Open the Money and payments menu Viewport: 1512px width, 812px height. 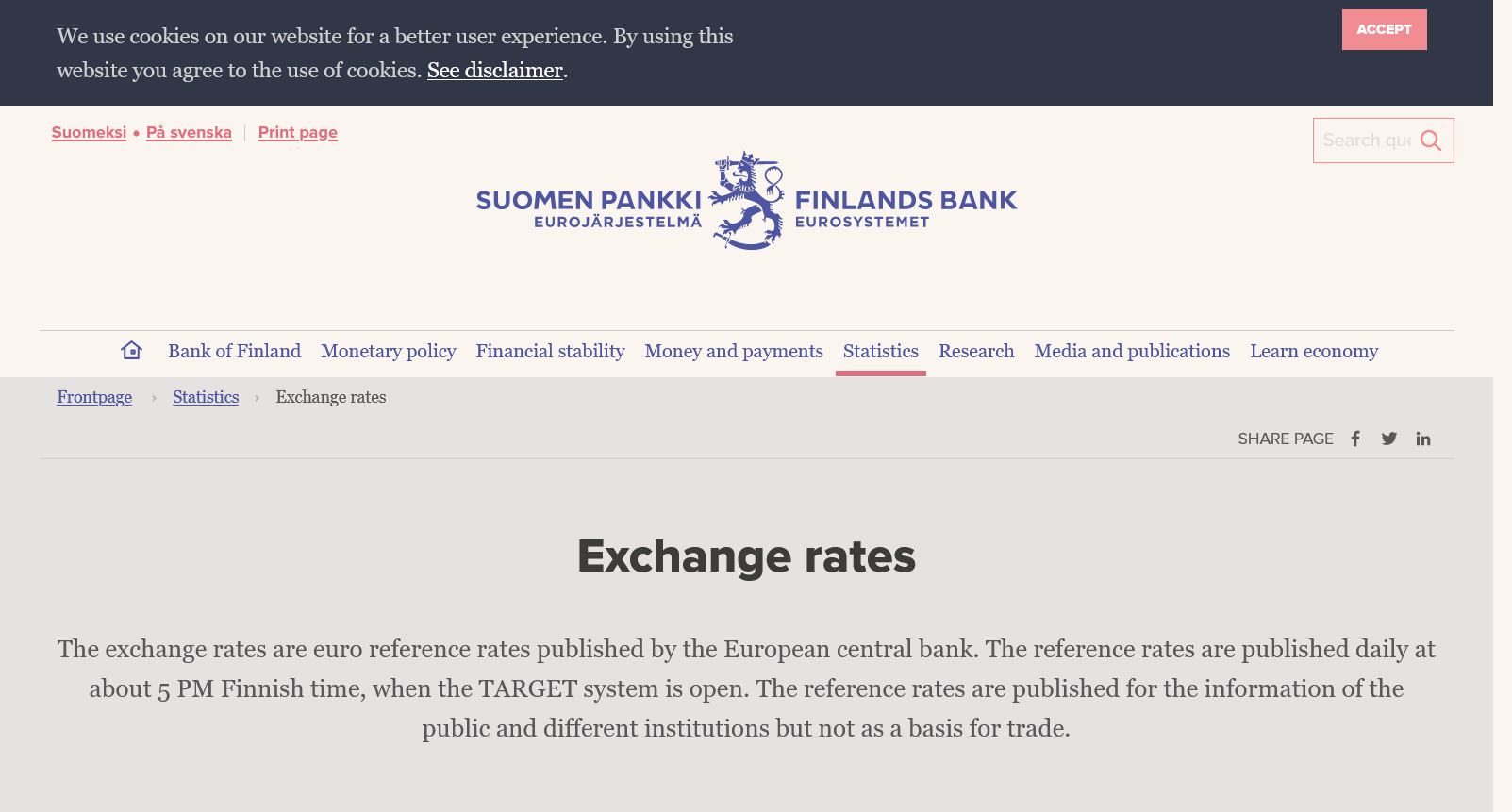[x=734, y=351]
